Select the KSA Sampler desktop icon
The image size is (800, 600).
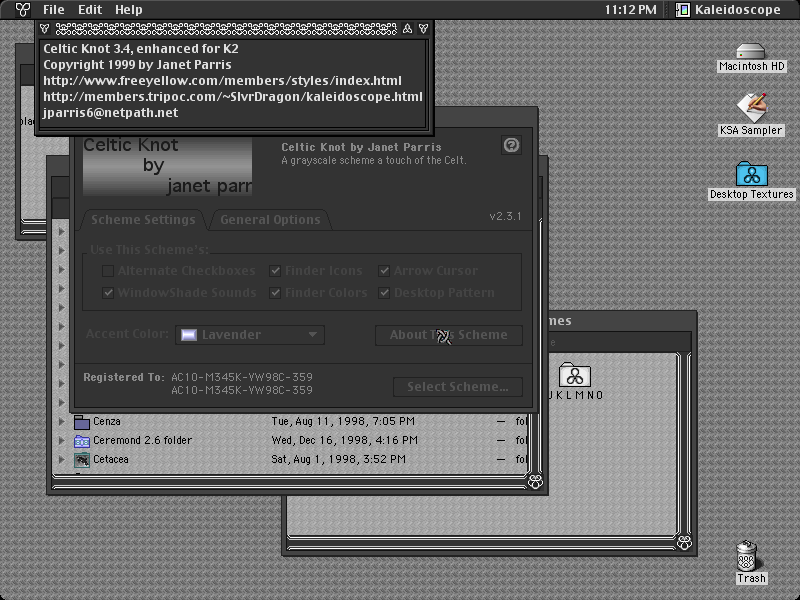752,107
